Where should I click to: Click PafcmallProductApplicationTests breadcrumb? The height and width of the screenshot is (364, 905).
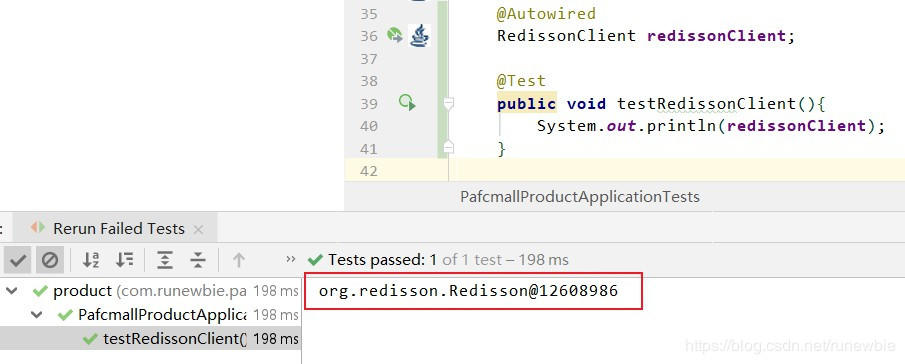pos(579,197)
